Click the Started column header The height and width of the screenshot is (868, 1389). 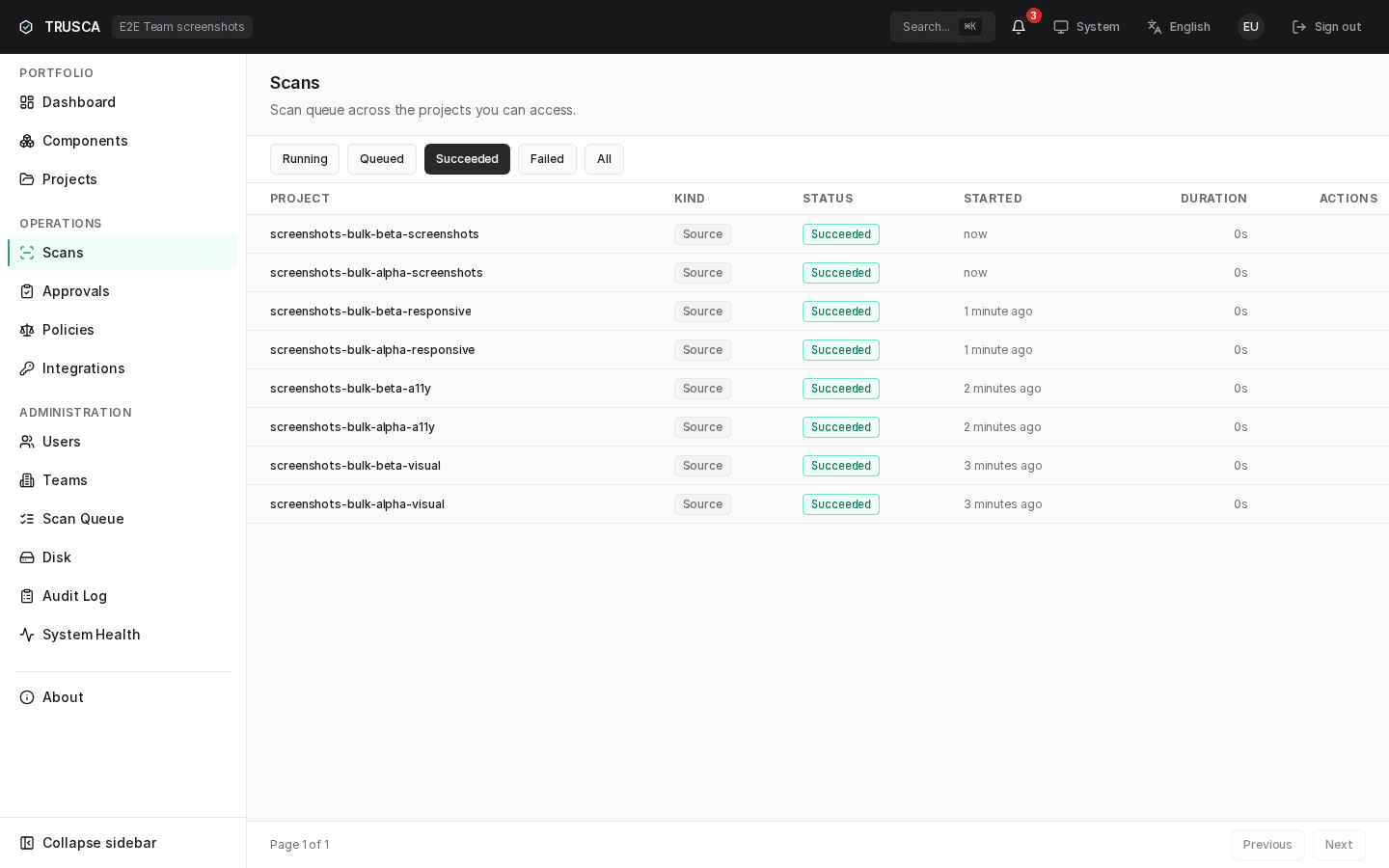(993, 199)
